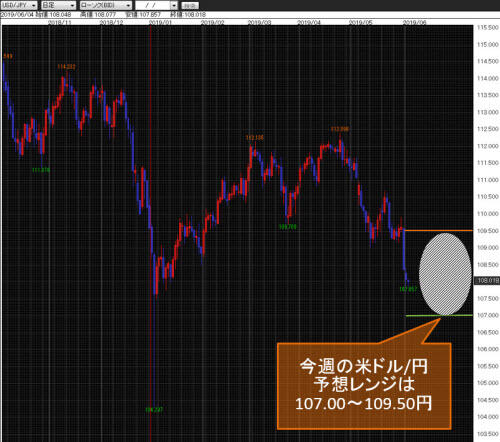Click the 安値 readout in the info bar
Image resolution: width=500 pixels, height=442 pixels.
click(x=143, y=15)
